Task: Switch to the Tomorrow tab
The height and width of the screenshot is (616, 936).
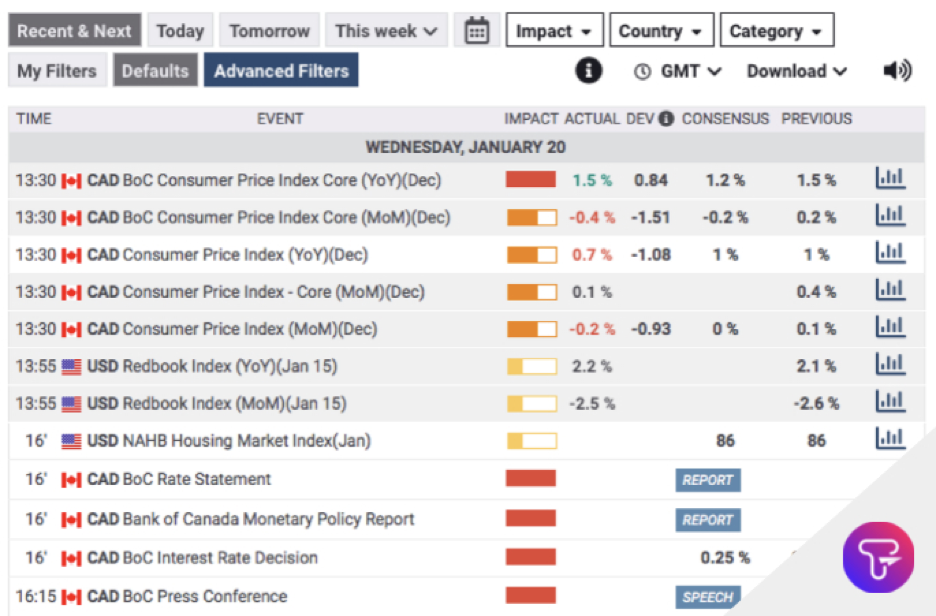Action: coord(269,30)
